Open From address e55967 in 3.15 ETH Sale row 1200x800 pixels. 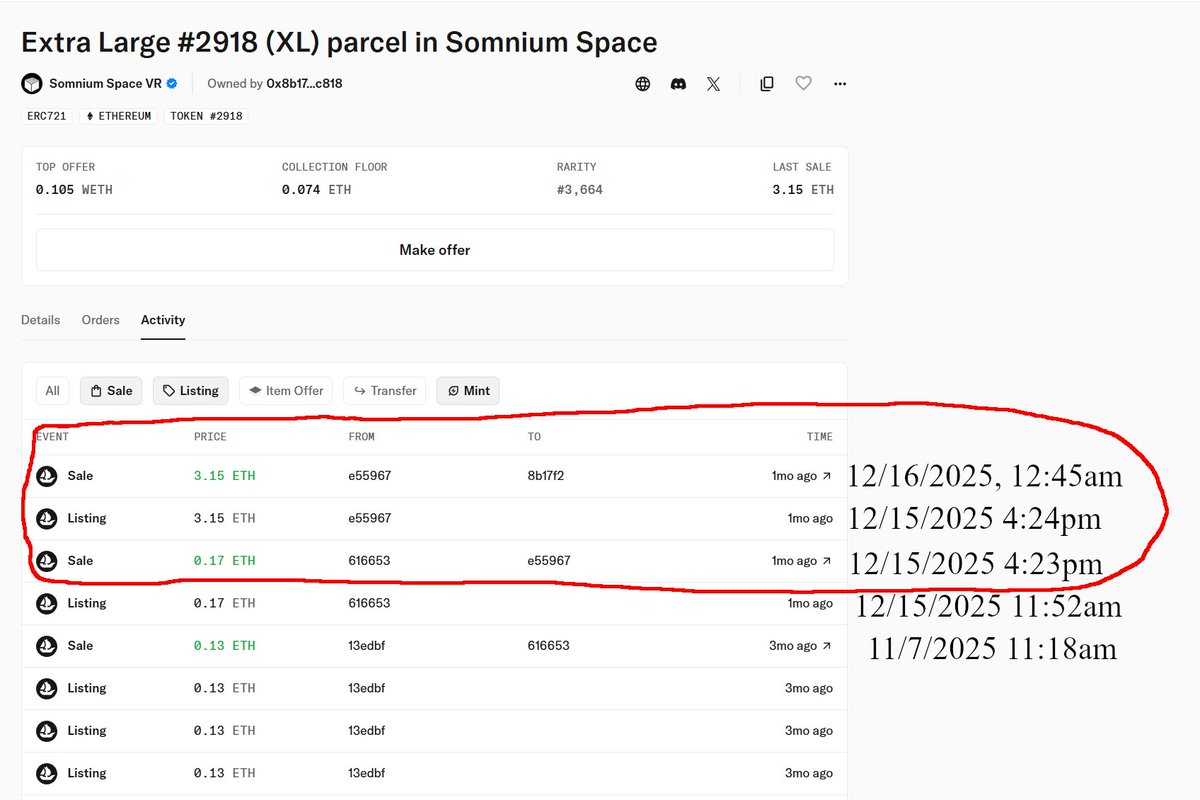point(370,476)
